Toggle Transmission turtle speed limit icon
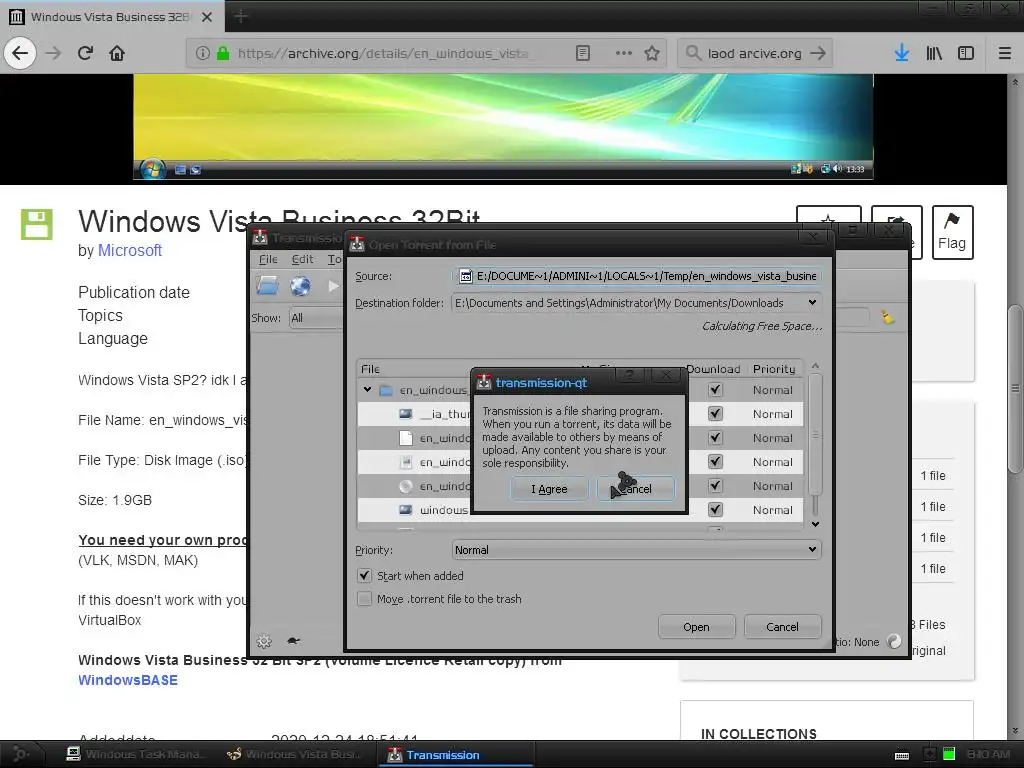Screen dimensions: 1024x768 click(x=293, y=641)
